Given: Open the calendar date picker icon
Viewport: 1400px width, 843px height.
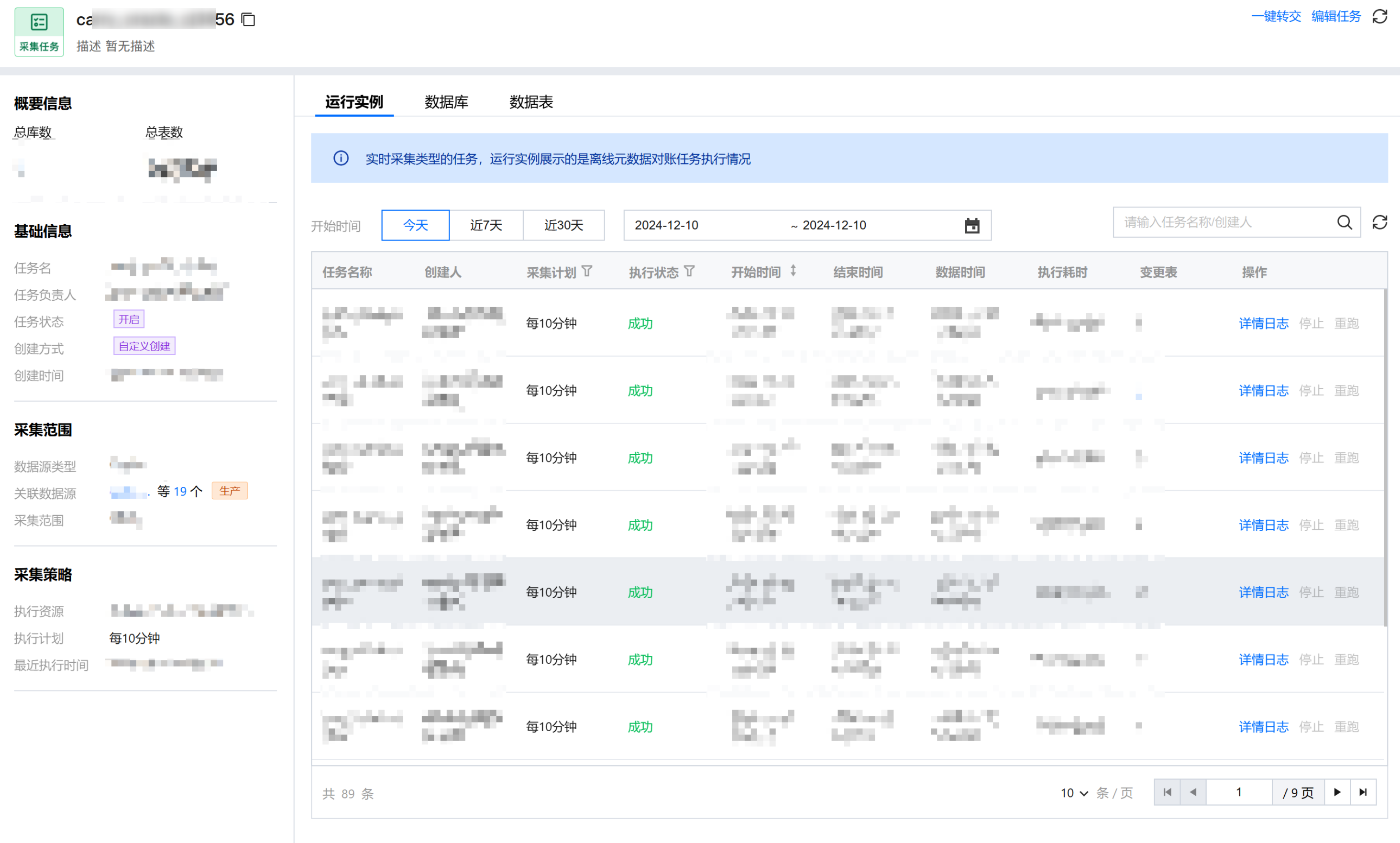Looking at the screenshot, I should [x=971, y=226].
